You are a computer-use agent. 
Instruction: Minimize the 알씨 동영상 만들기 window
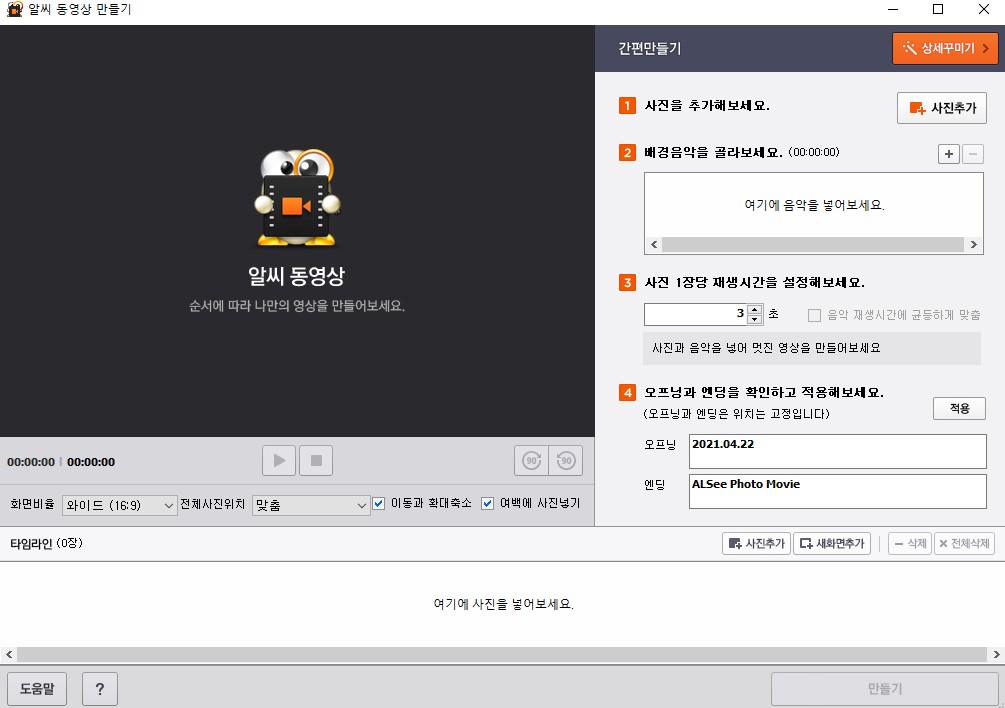tap(893, 9)
